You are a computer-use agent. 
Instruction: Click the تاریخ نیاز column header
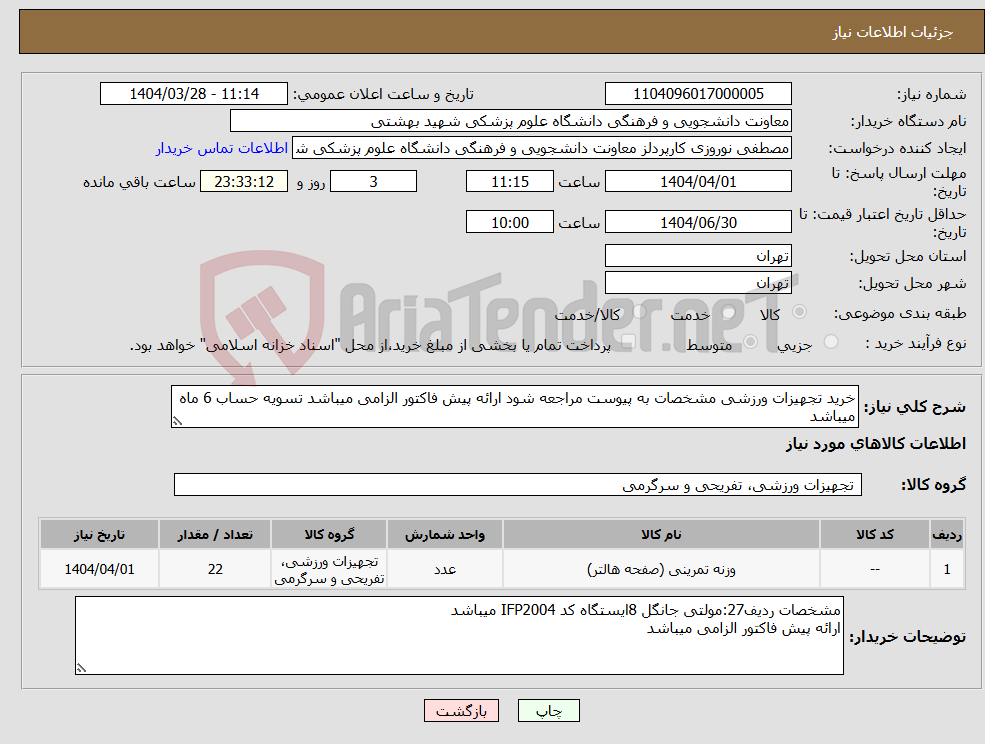pyautogui.click(x=98, y=533)
